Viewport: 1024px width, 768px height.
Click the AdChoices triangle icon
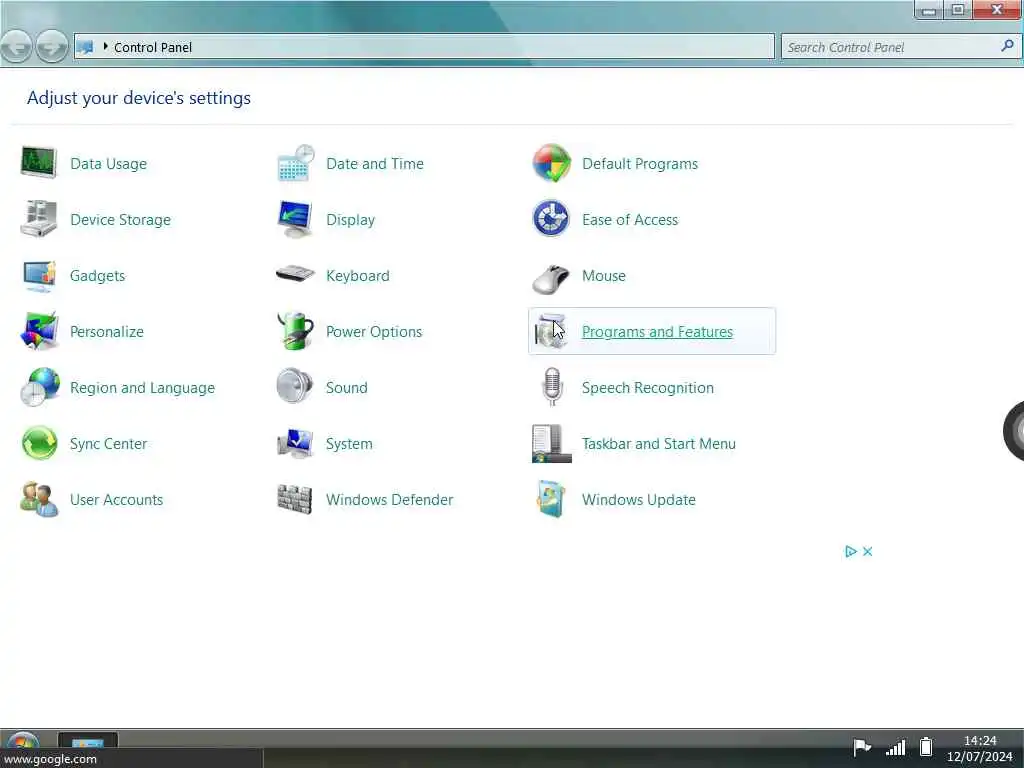(x=850, y=551)
